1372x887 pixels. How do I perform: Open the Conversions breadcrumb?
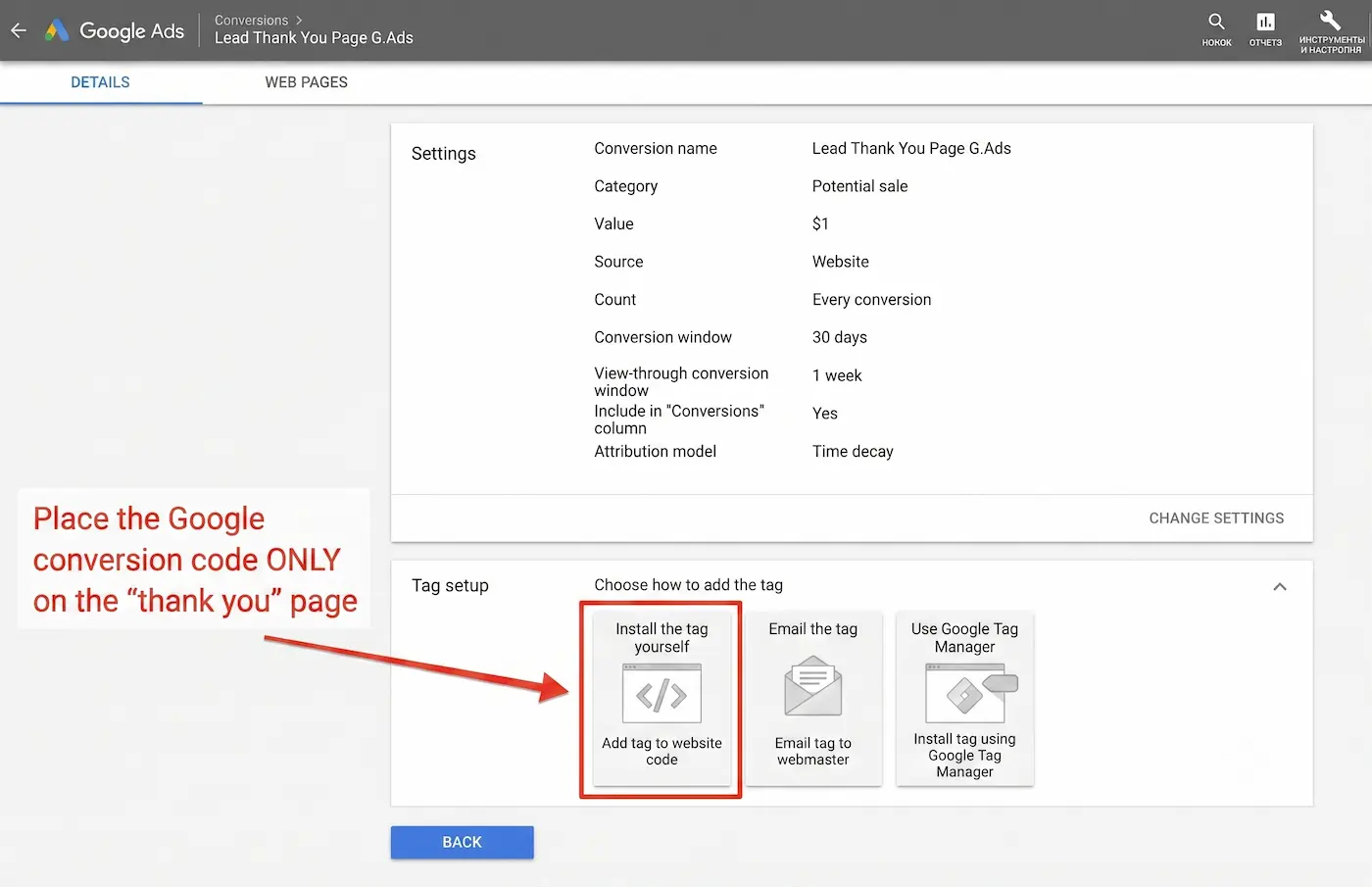[x=251, y=20]
